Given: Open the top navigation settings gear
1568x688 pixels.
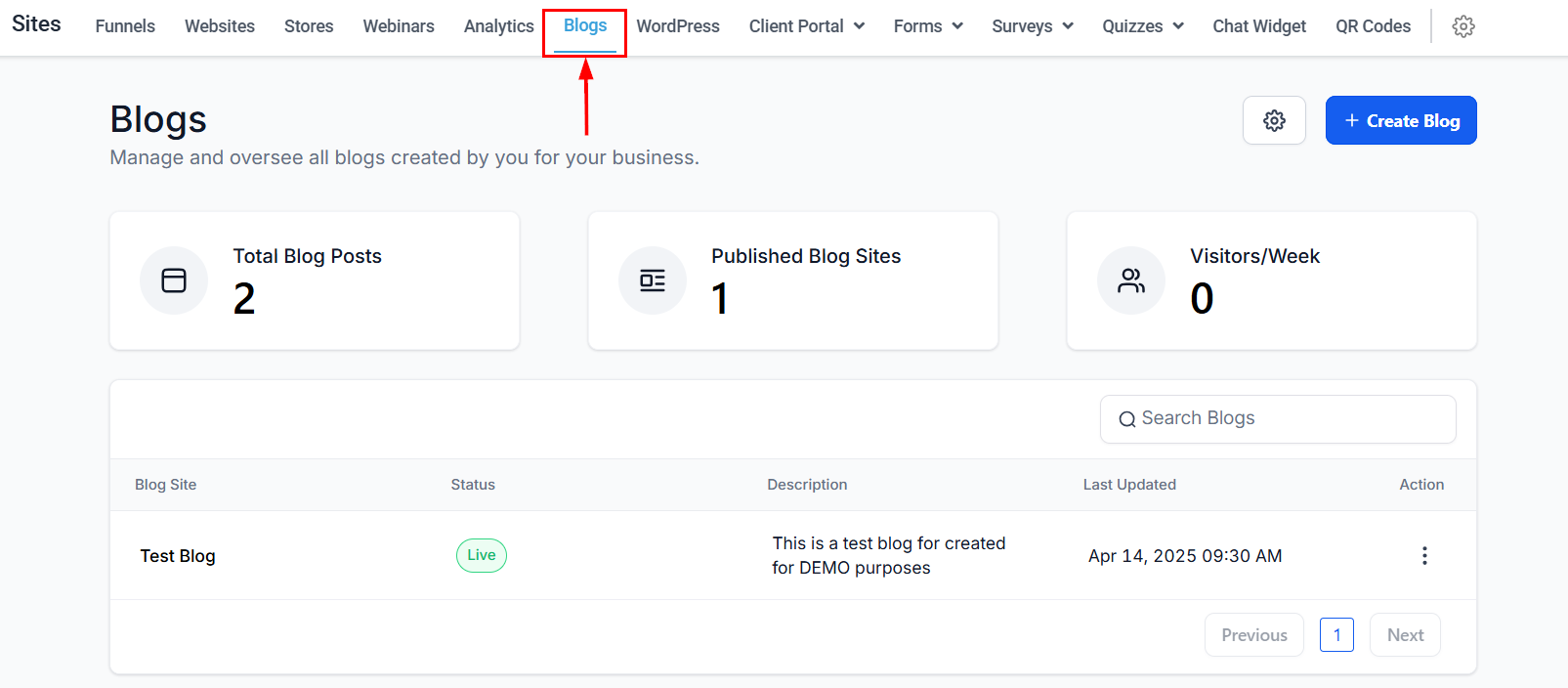Looking at the screenshot, I should (1462, 26).
